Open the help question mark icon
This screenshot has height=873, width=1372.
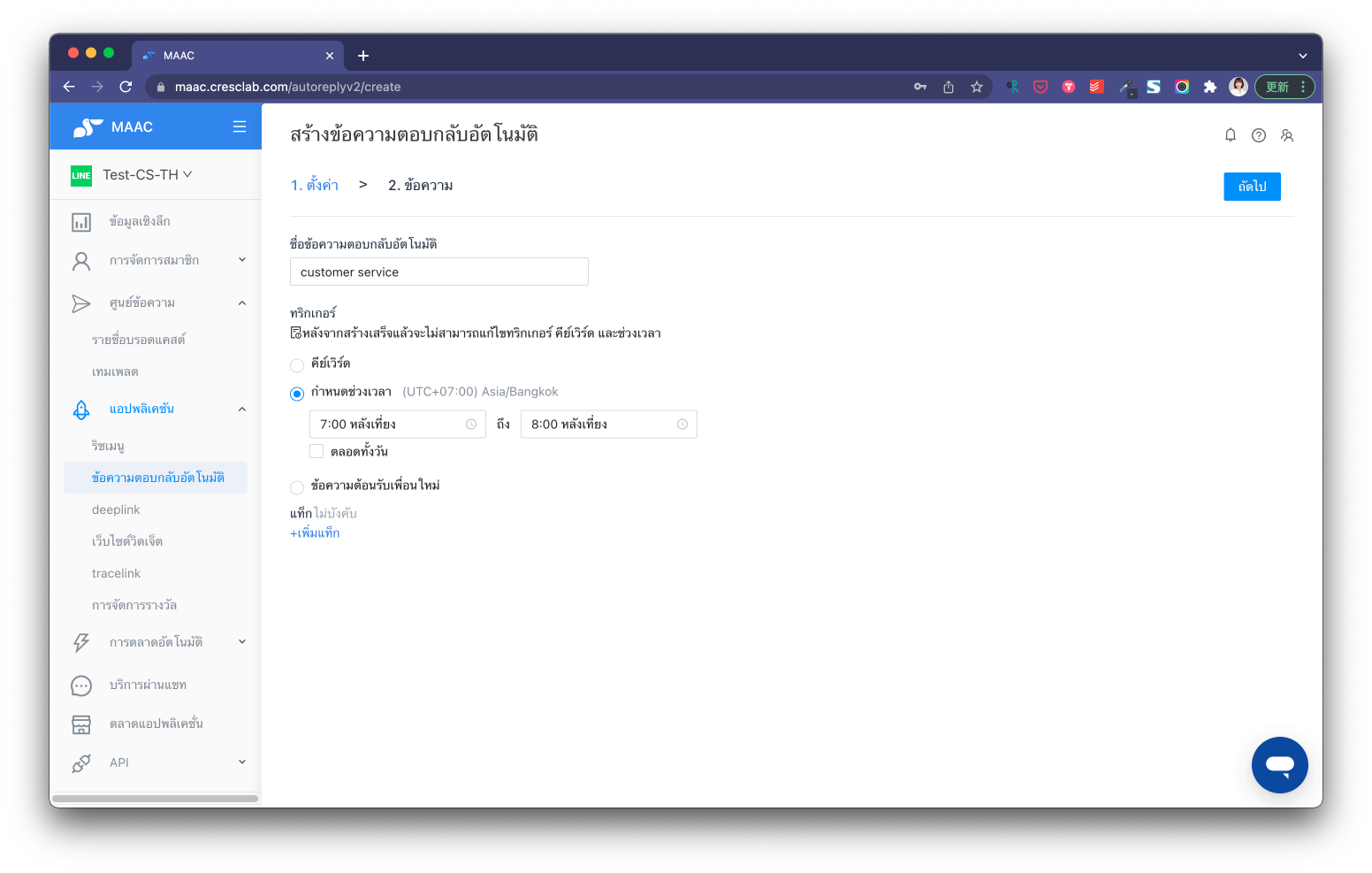1259,135
